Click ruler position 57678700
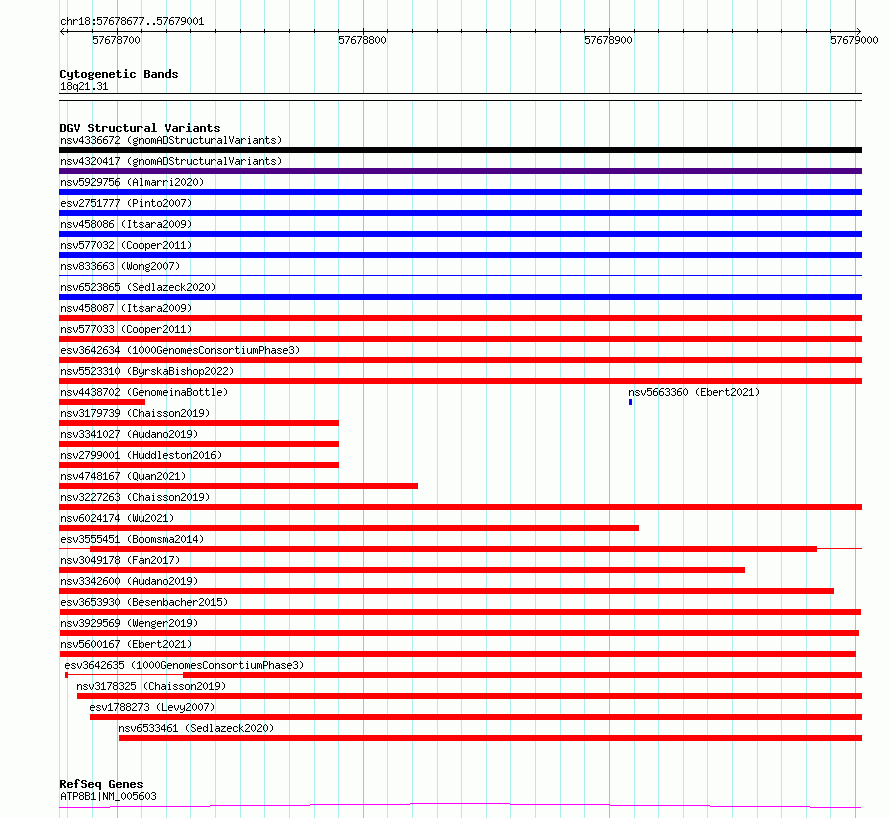 point(116,40)
